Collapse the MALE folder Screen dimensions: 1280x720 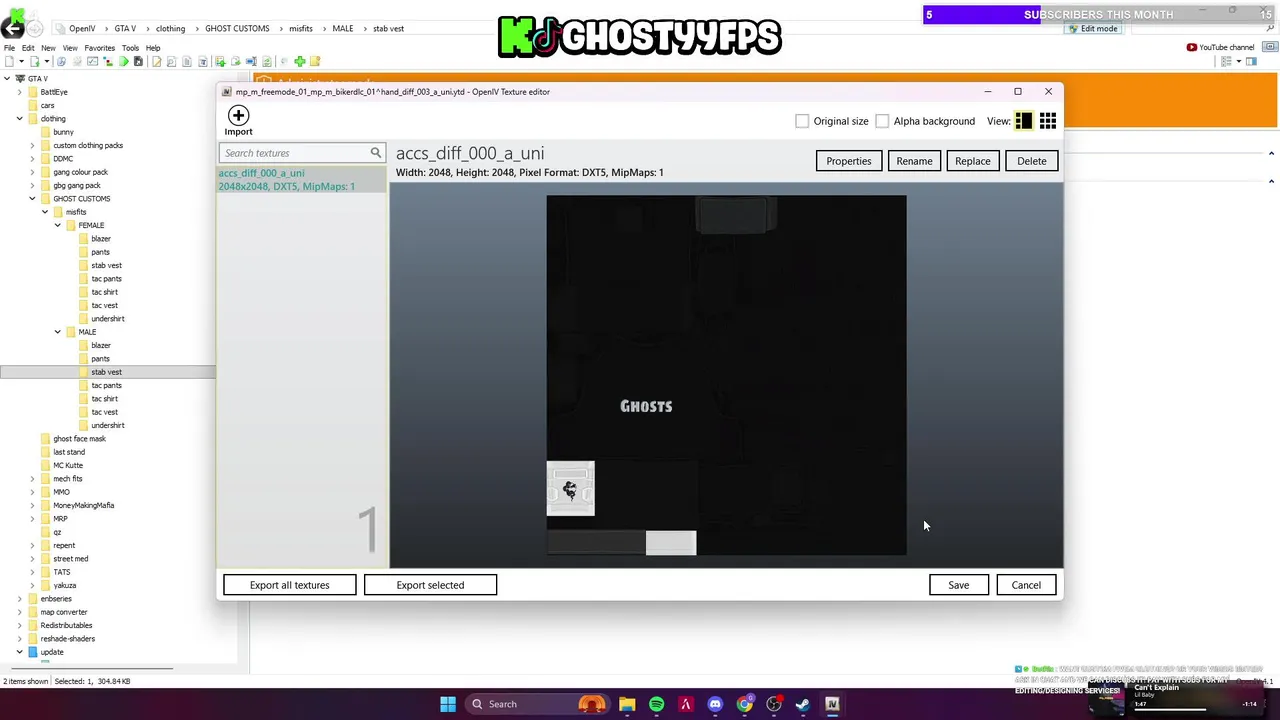pos(58,332)
